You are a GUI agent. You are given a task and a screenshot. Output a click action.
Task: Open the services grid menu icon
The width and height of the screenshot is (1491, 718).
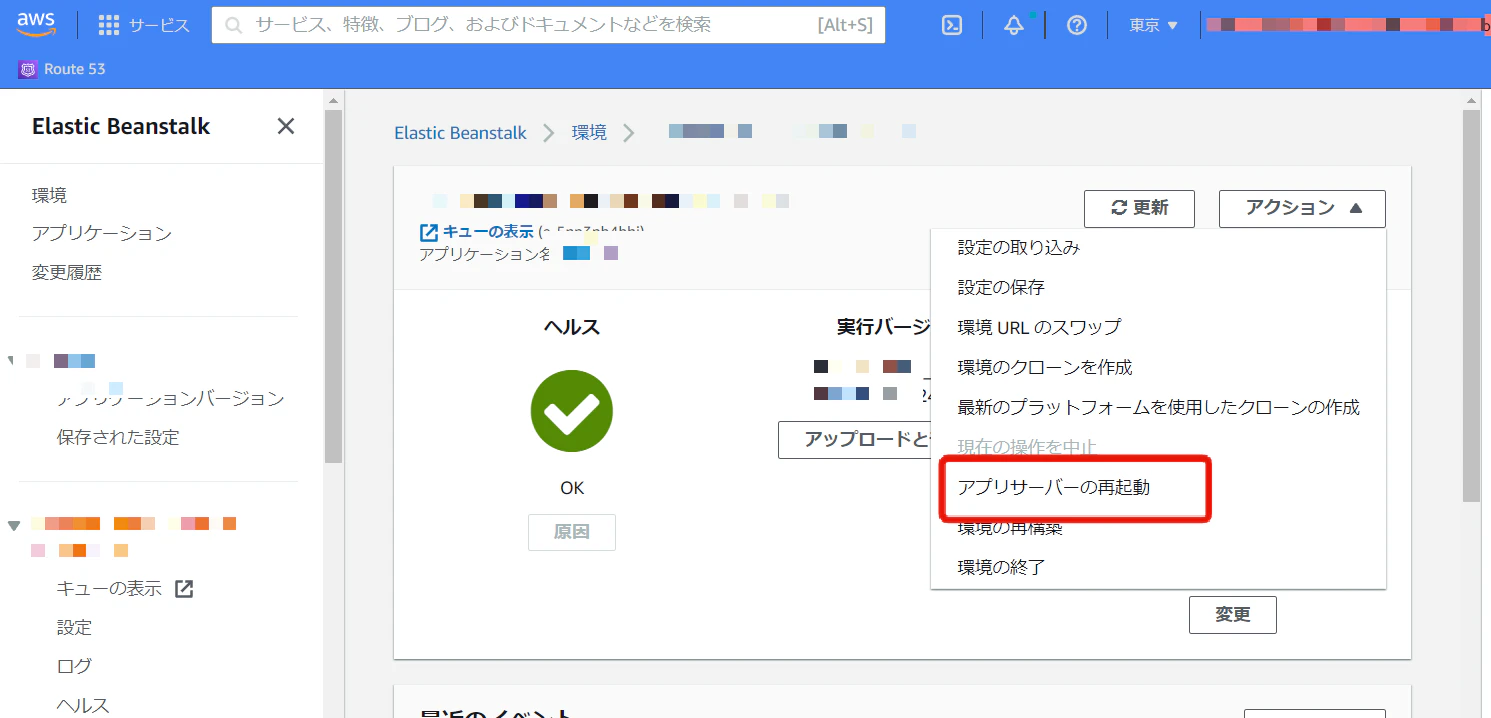(109, 25)
